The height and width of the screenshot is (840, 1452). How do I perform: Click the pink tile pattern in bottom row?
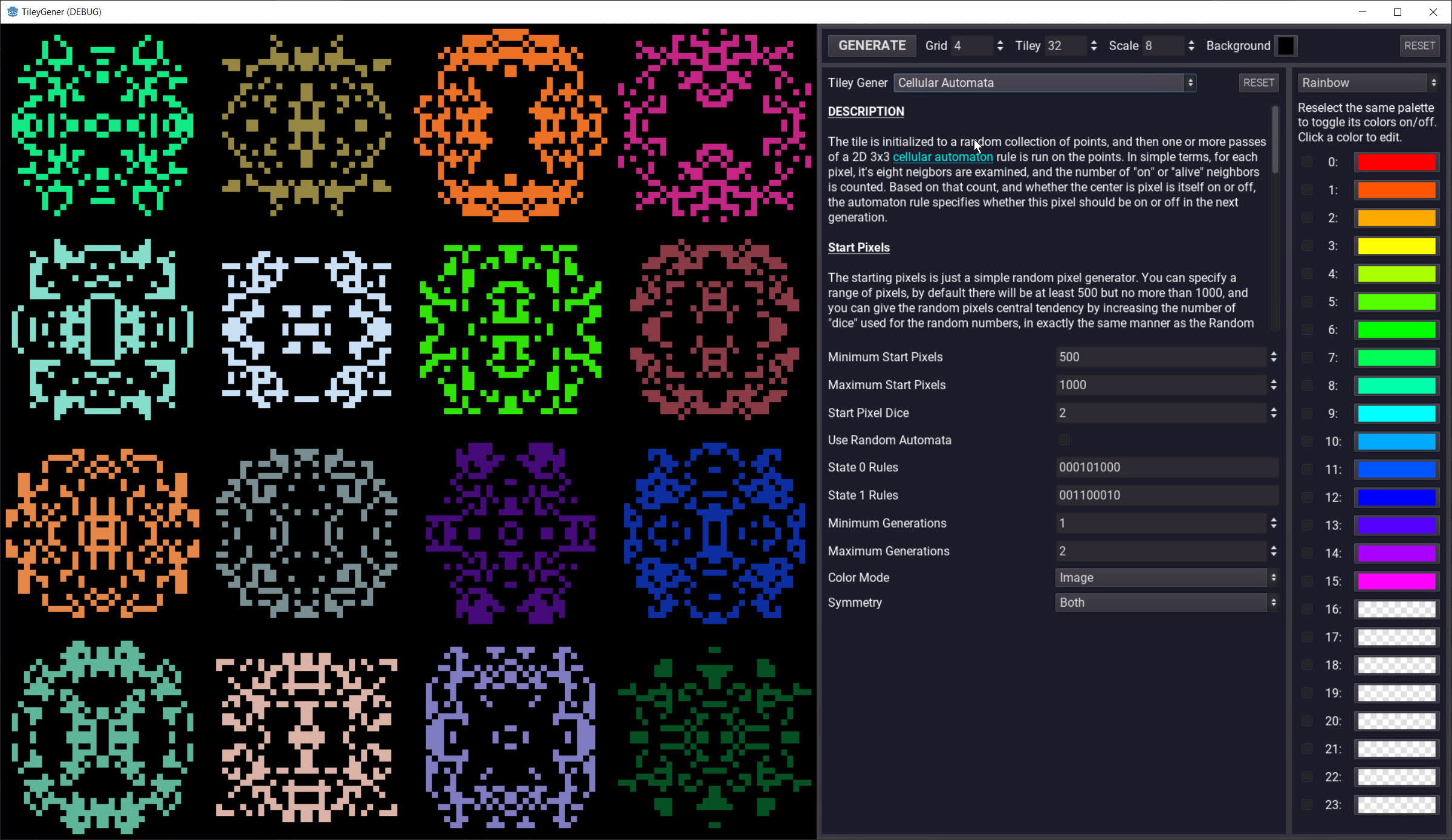(x=306, y=737)
